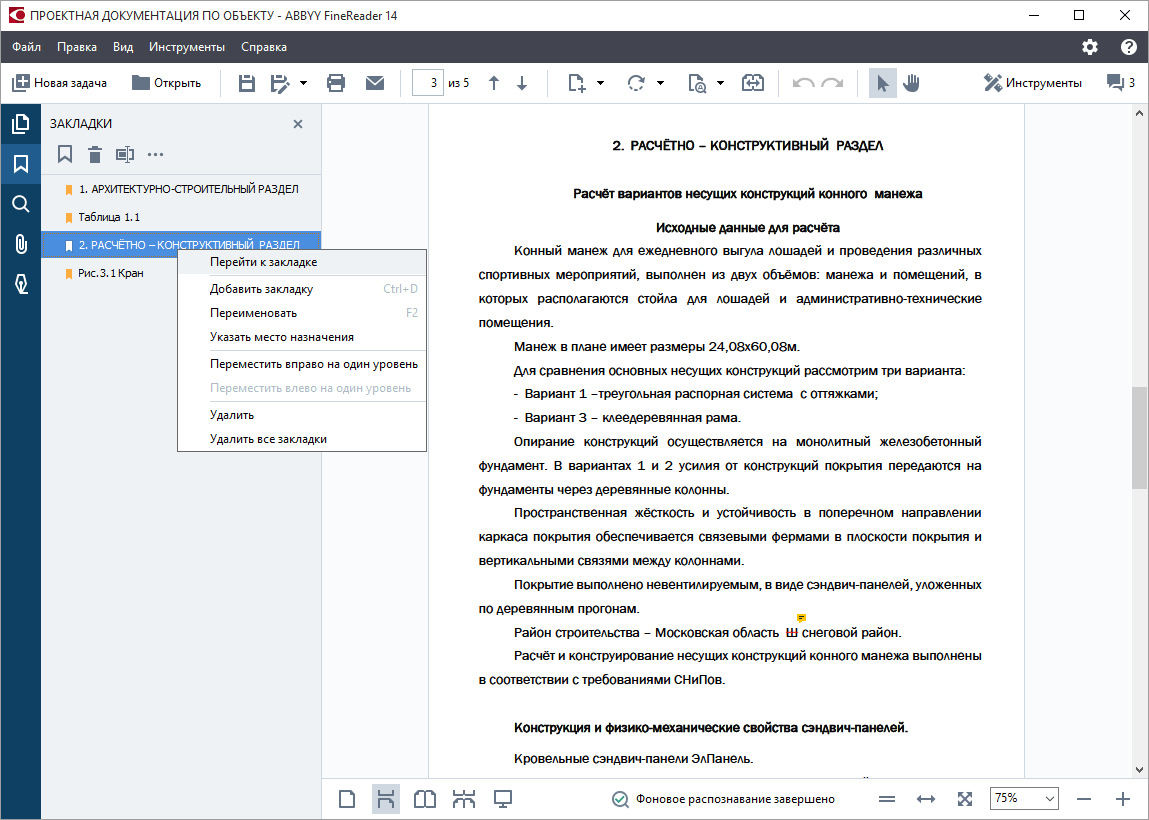Delete bookmark with trash icon

(x=95, y=154)
